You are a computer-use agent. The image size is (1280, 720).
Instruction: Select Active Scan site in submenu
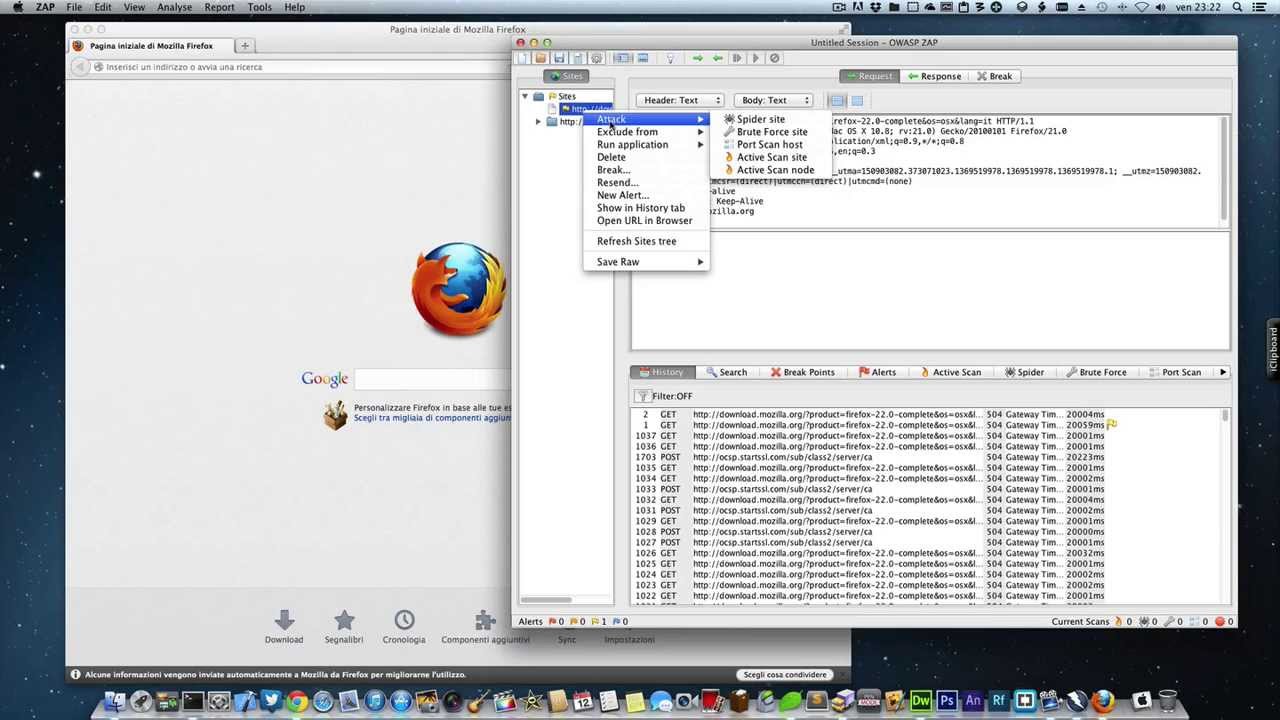(771, 157)
